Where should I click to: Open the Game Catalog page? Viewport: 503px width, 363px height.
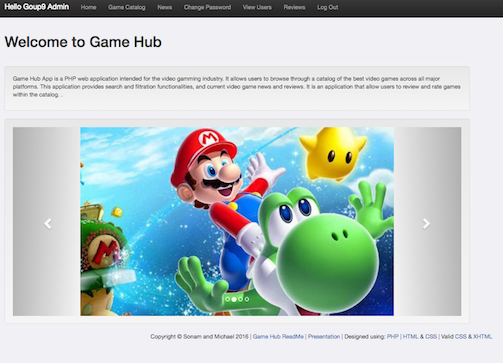point(127,7)
